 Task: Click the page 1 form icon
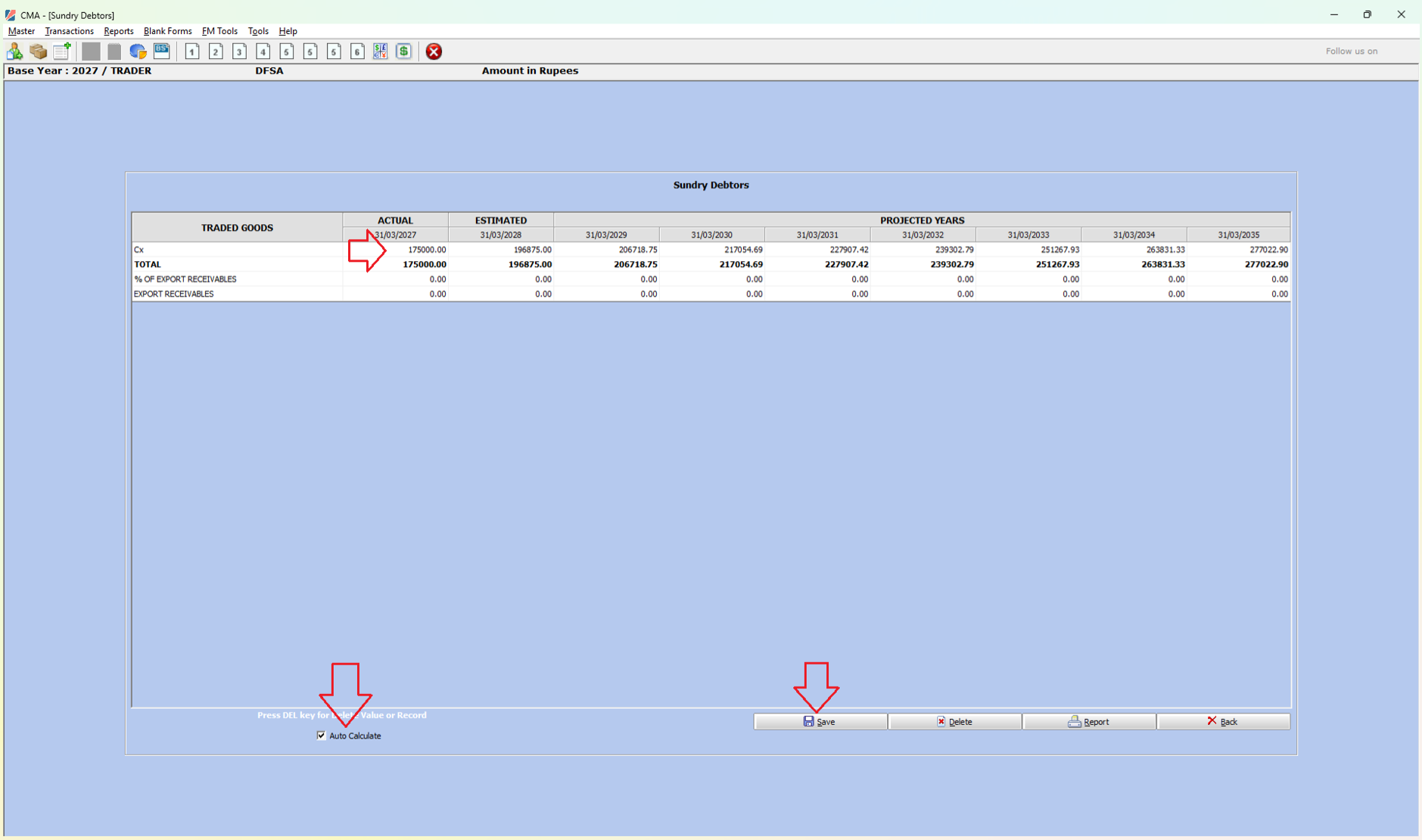pyautogui.click(x=192, y=51)
